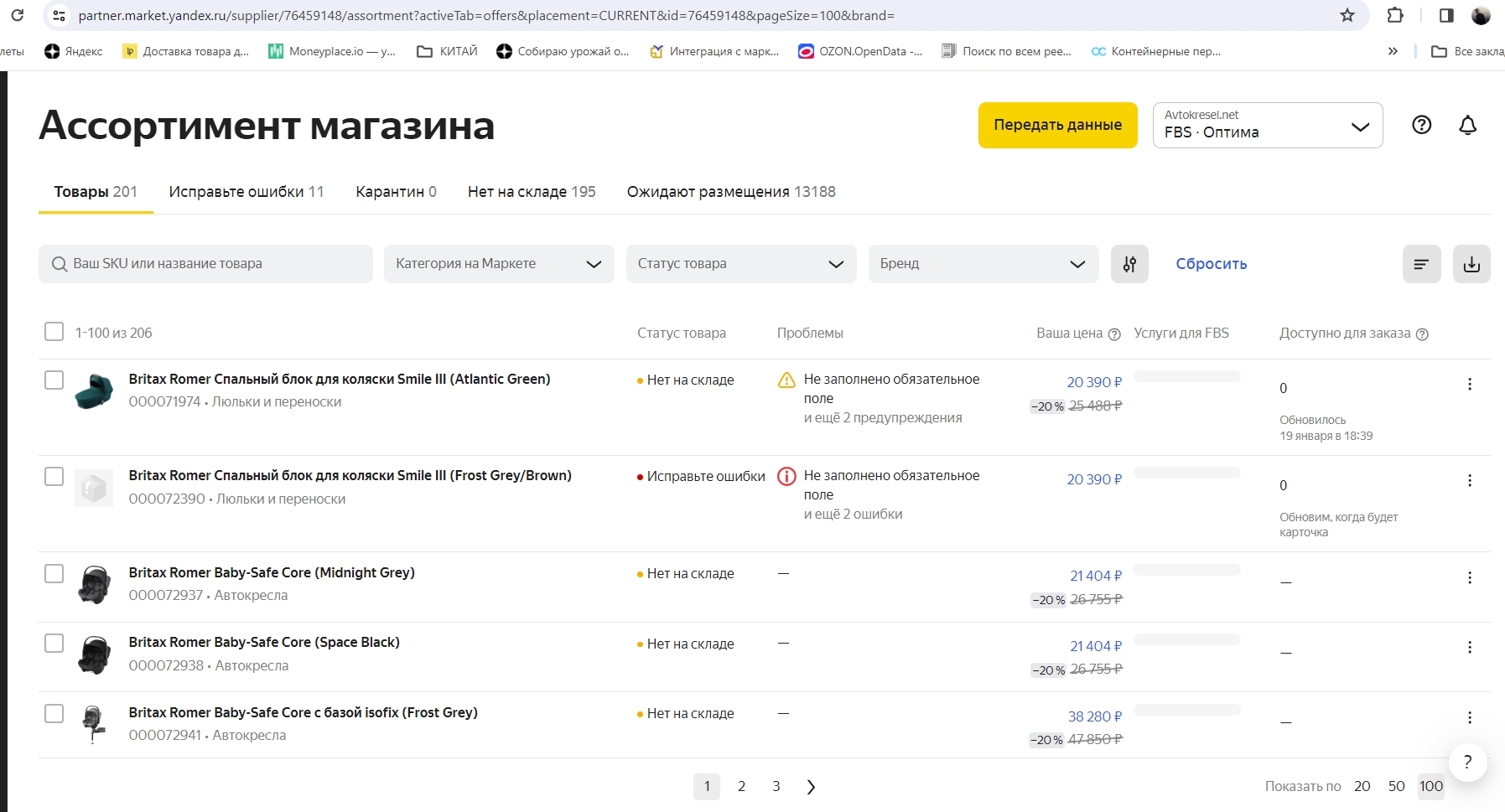1505x812 pixels.
Task: Switch to the Исправьте ошибки tab
Action: 246,192
